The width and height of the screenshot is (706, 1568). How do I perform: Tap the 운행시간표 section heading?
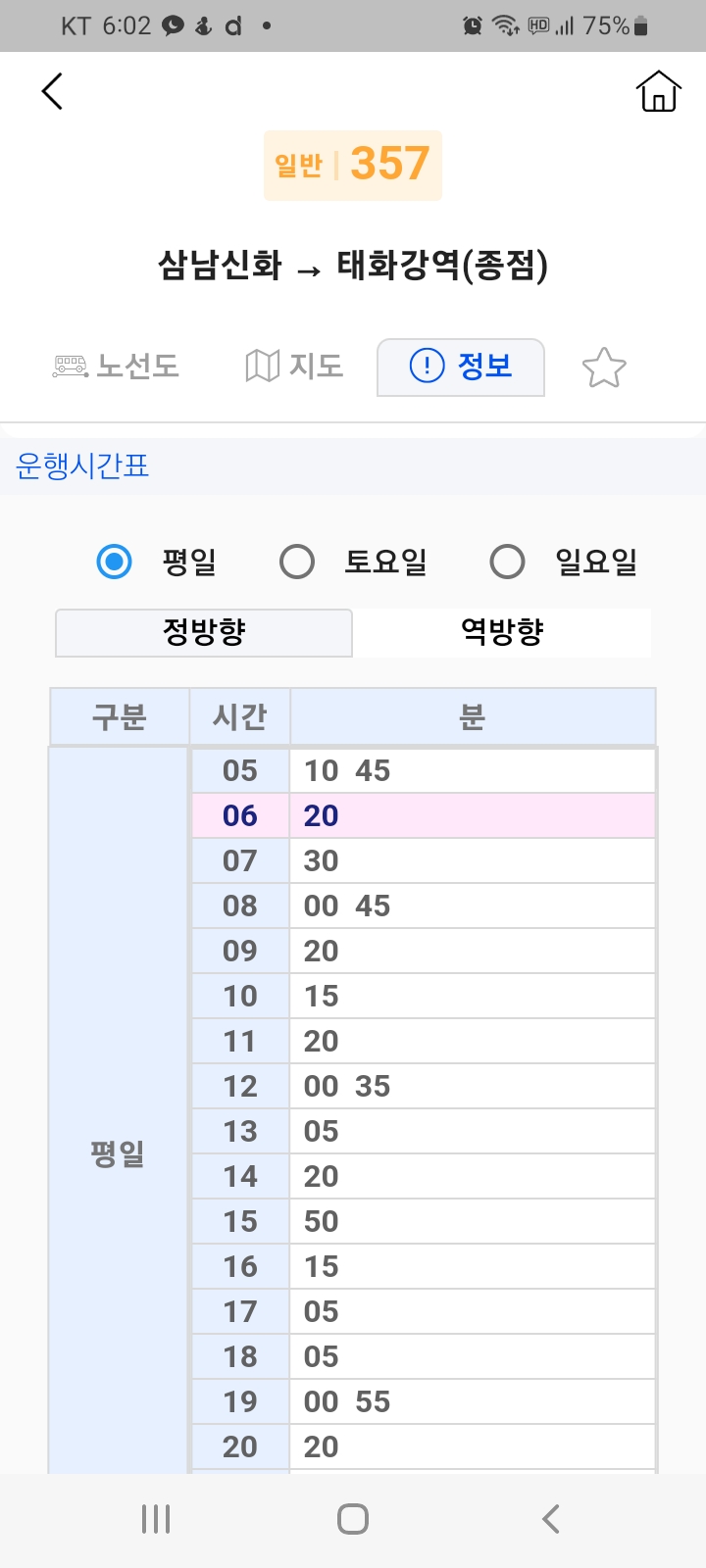point(82,465)
